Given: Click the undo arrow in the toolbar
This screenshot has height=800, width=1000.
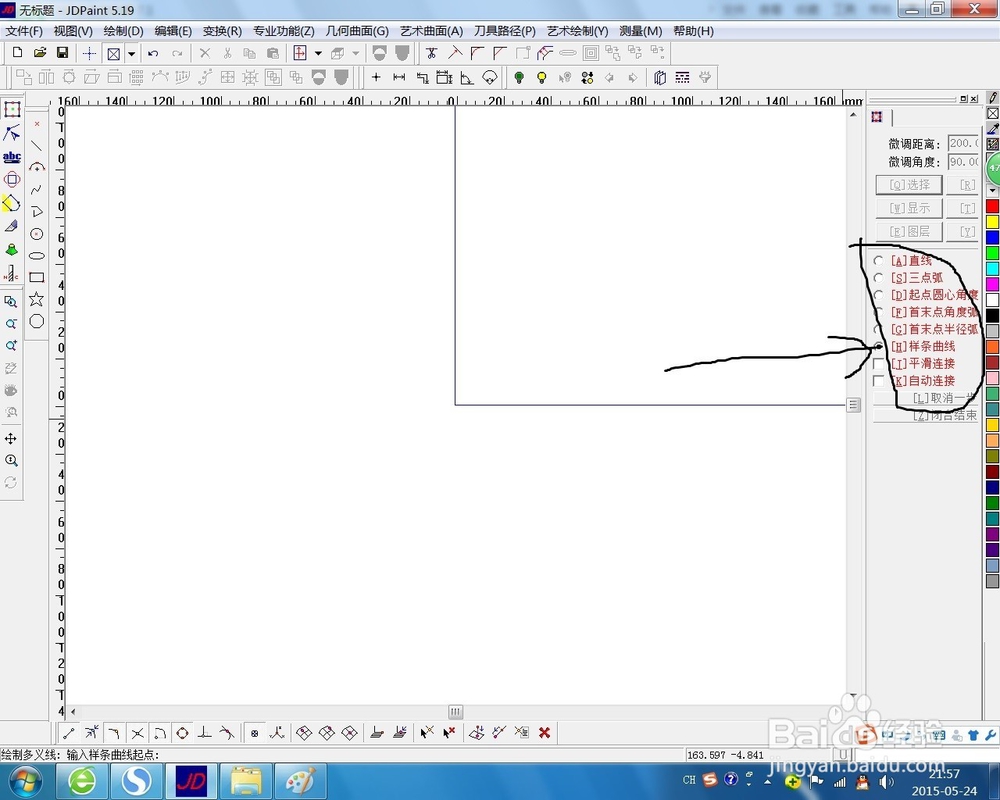Looking at the screenshot, I should (153, 54).
